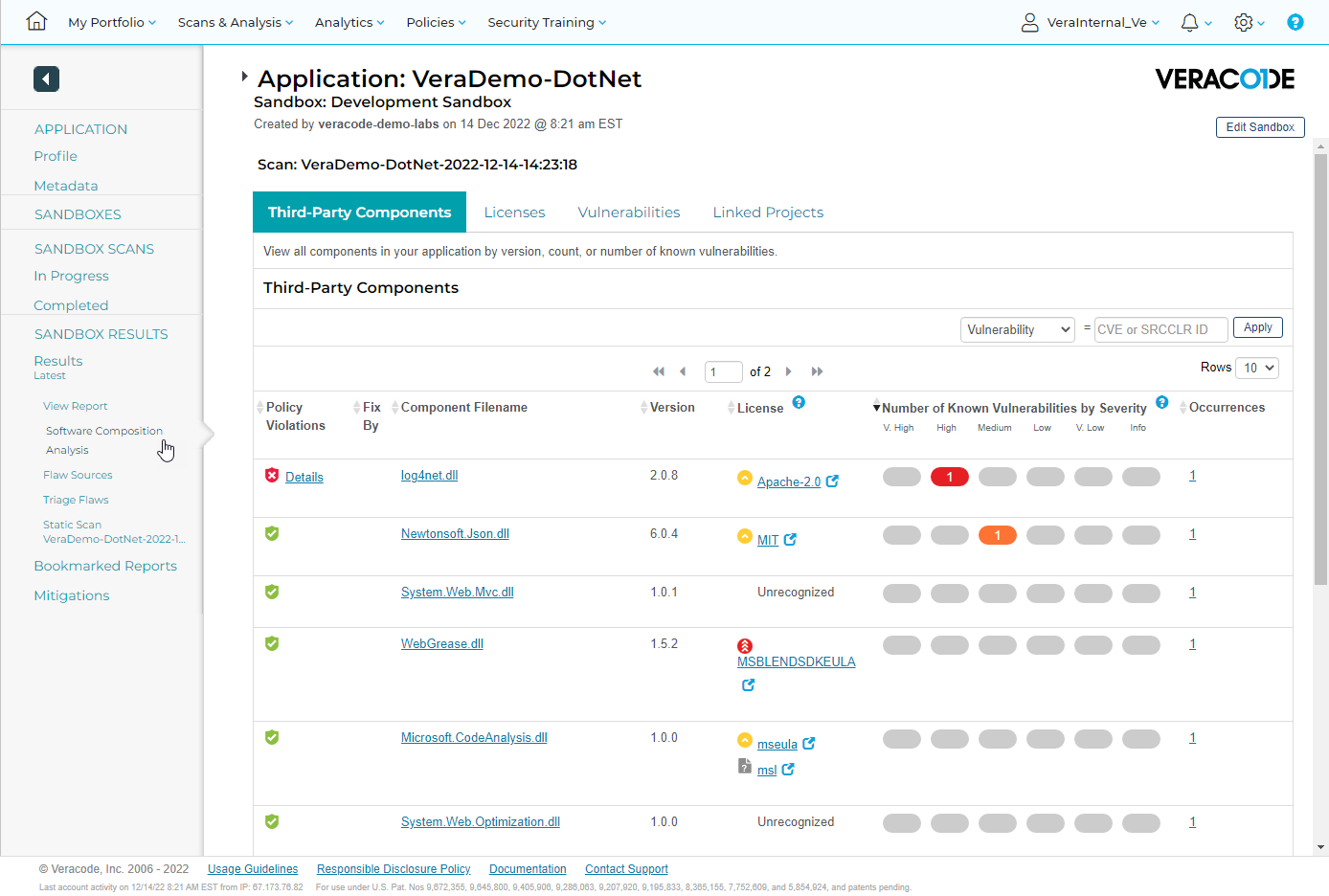Open MIT license external link icon
This screenshot has width=1329, height=896.
790,540
